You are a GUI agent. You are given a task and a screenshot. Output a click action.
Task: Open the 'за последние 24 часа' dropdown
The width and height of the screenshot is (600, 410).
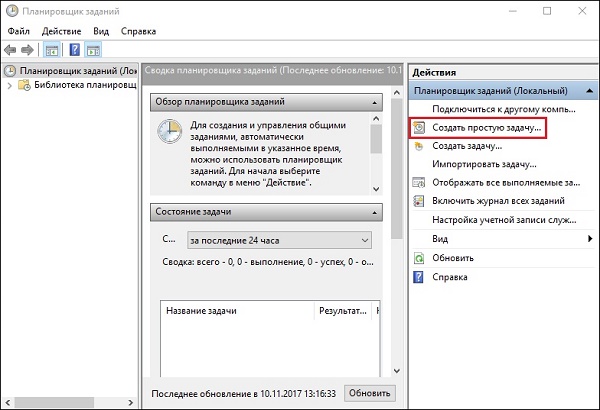point(278,240)
